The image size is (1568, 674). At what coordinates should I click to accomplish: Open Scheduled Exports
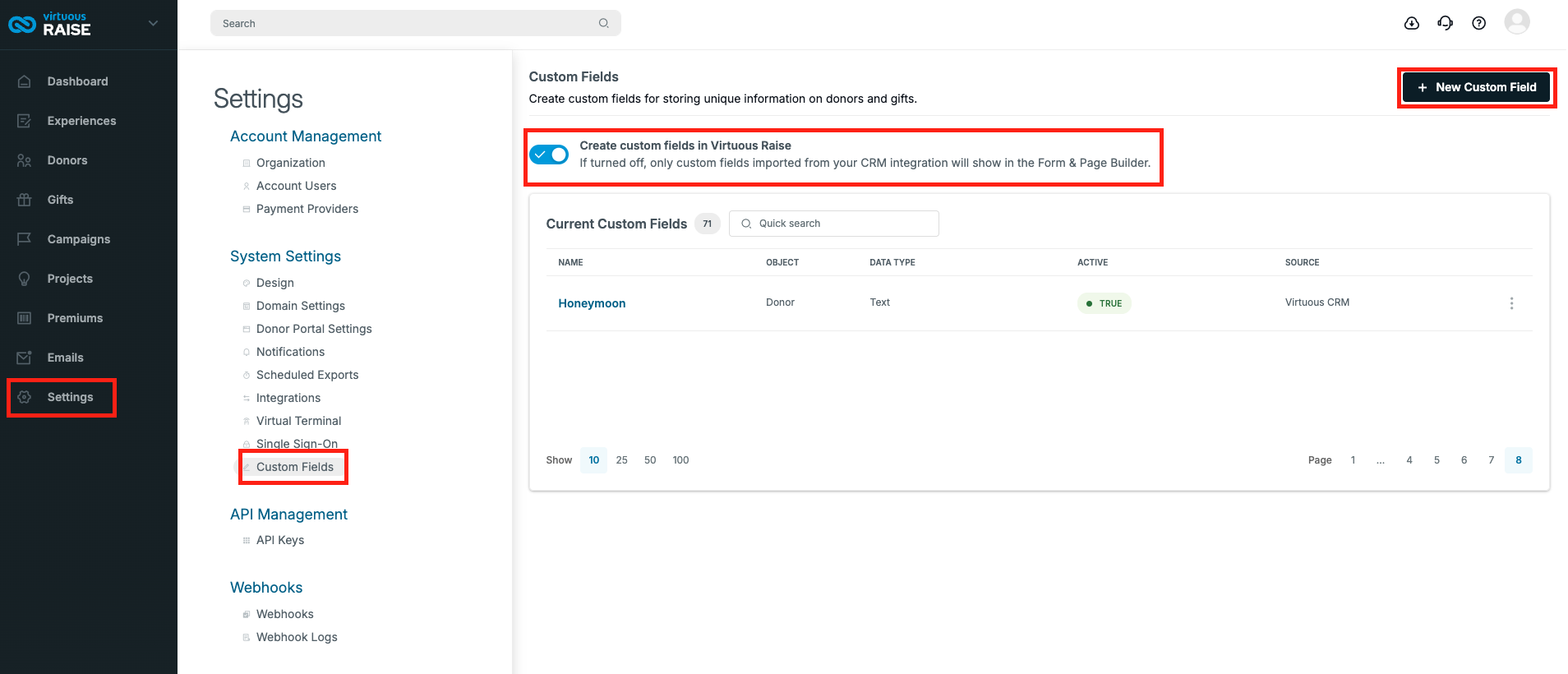[307, 375]
